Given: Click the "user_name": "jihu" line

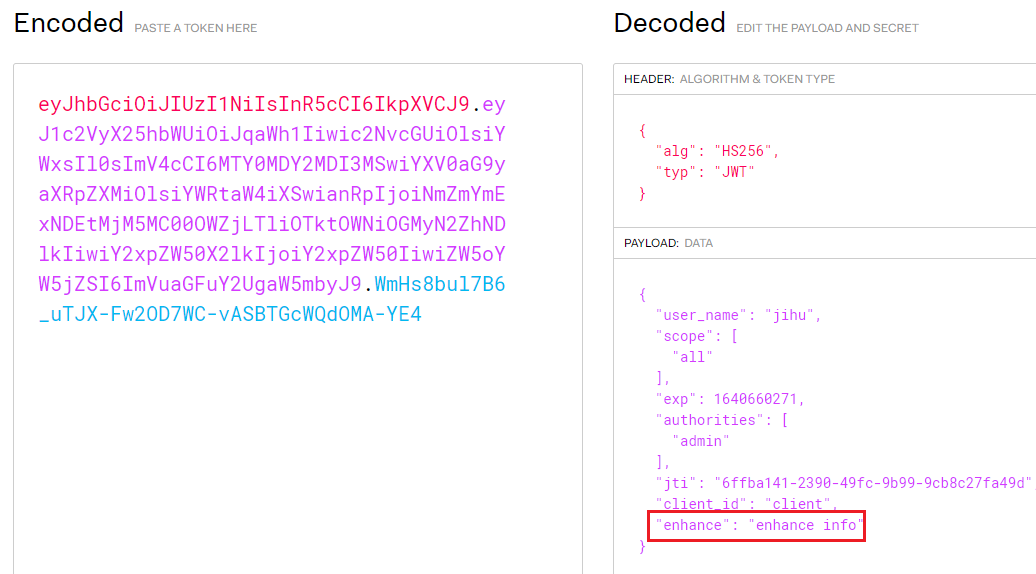Looking at the screenshot, I should pyautogui.click(x=738, y=316).
